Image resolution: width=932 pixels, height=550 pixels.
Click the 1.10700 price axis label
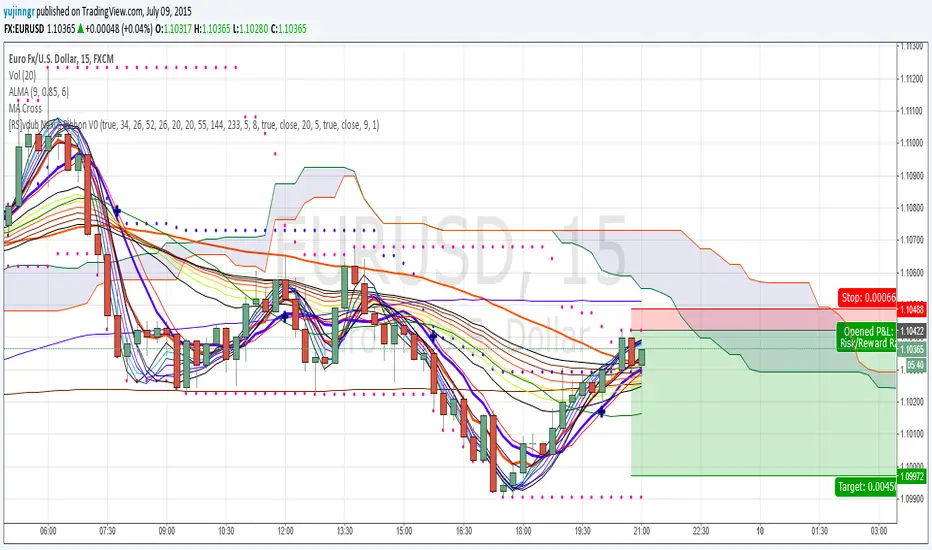click(912, 240)
